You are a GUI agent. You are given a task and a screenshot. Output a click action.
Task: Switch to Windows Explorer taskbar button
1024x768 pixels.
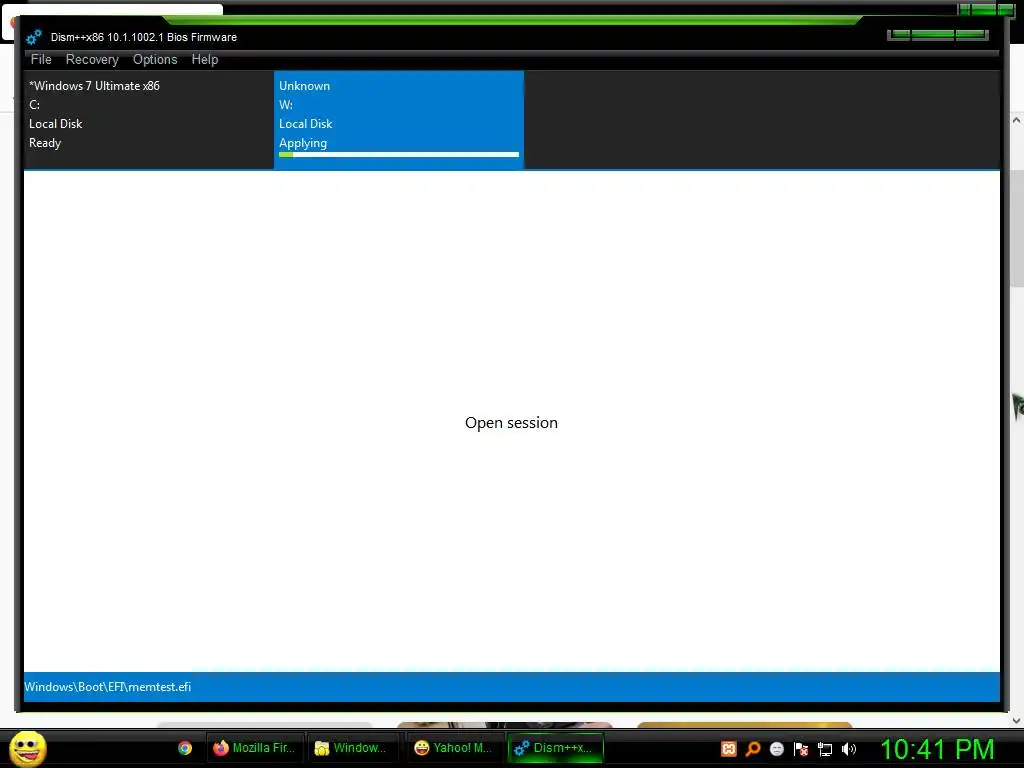pos(353,748)
